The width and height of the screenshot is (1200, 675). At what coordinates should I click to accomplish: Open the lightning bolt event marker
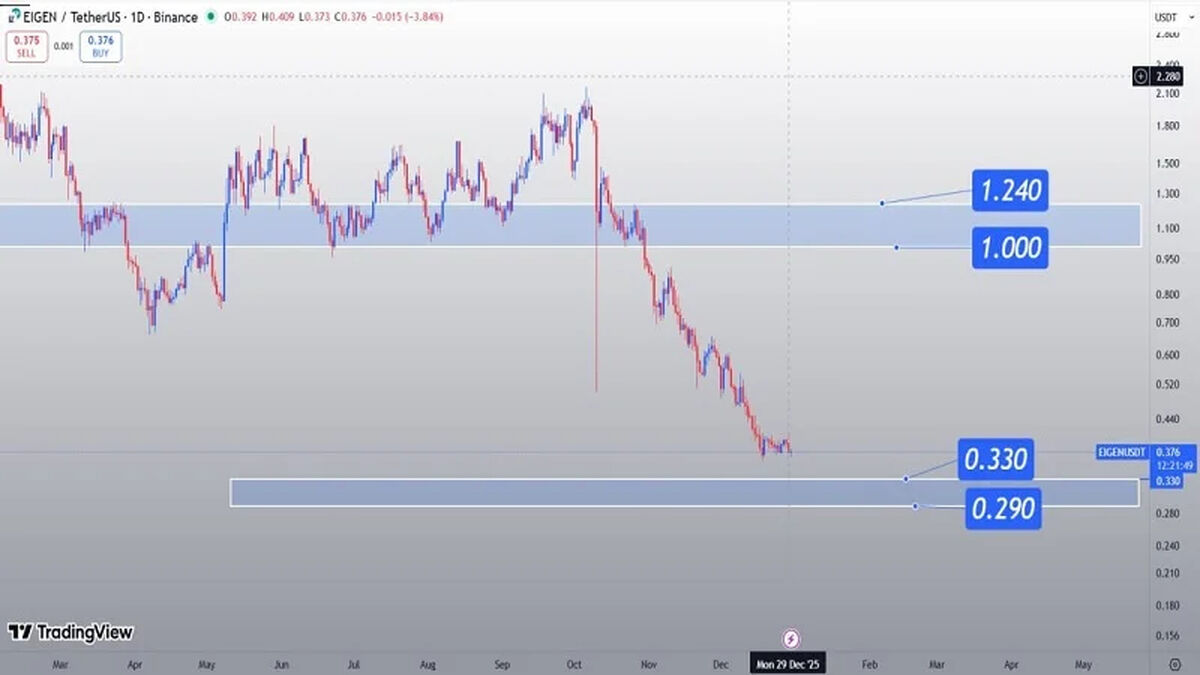[791, 638]
